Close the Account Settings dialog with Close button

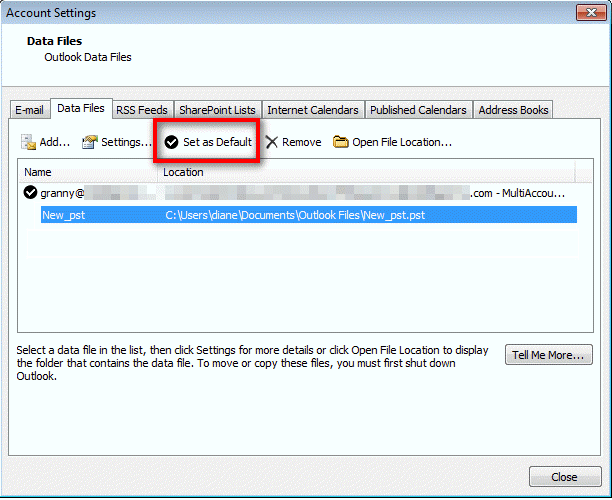[x=565, y=477]
